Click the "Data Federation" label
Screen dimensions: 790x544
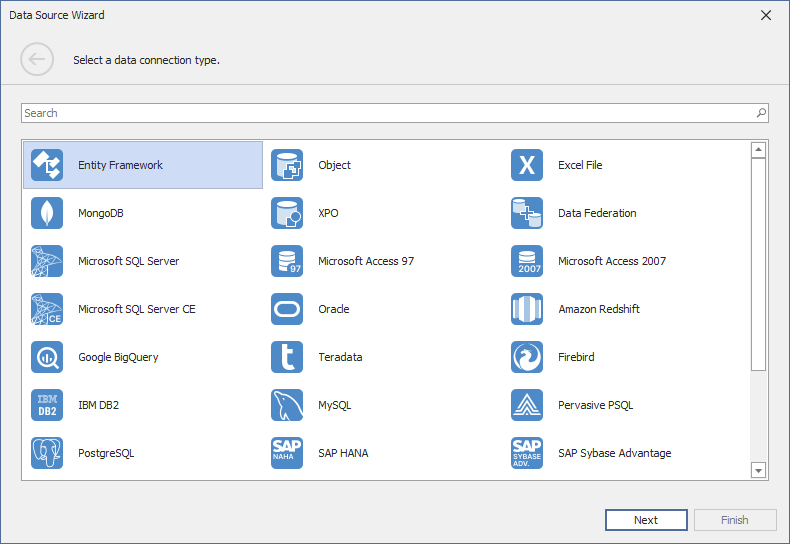coord(597,213)
